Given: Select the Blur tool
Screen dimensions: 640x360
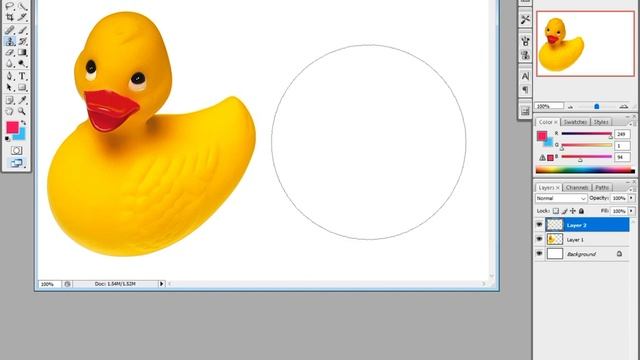Looking at the screenshot, I should pyautogui.click(x=10, y=64).
